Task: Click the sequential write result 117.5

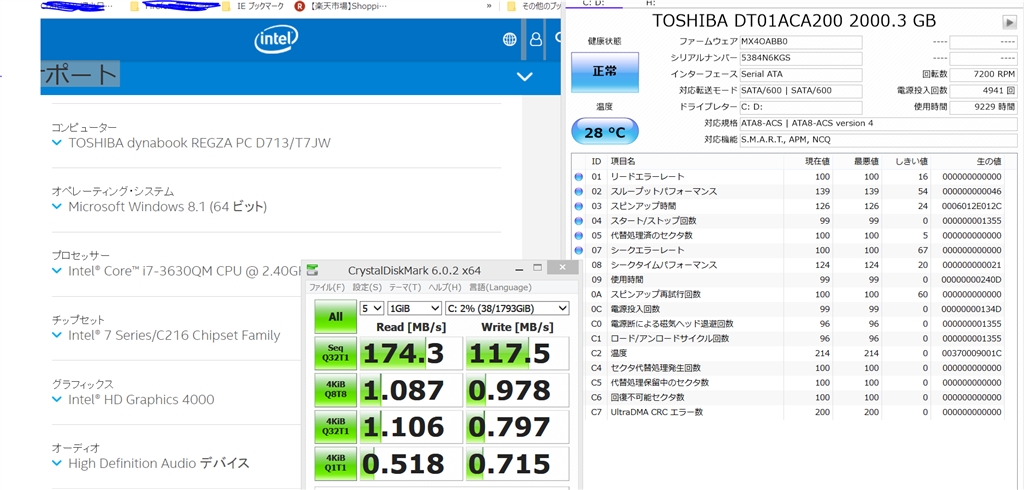Action: click(x=517, y=353)
